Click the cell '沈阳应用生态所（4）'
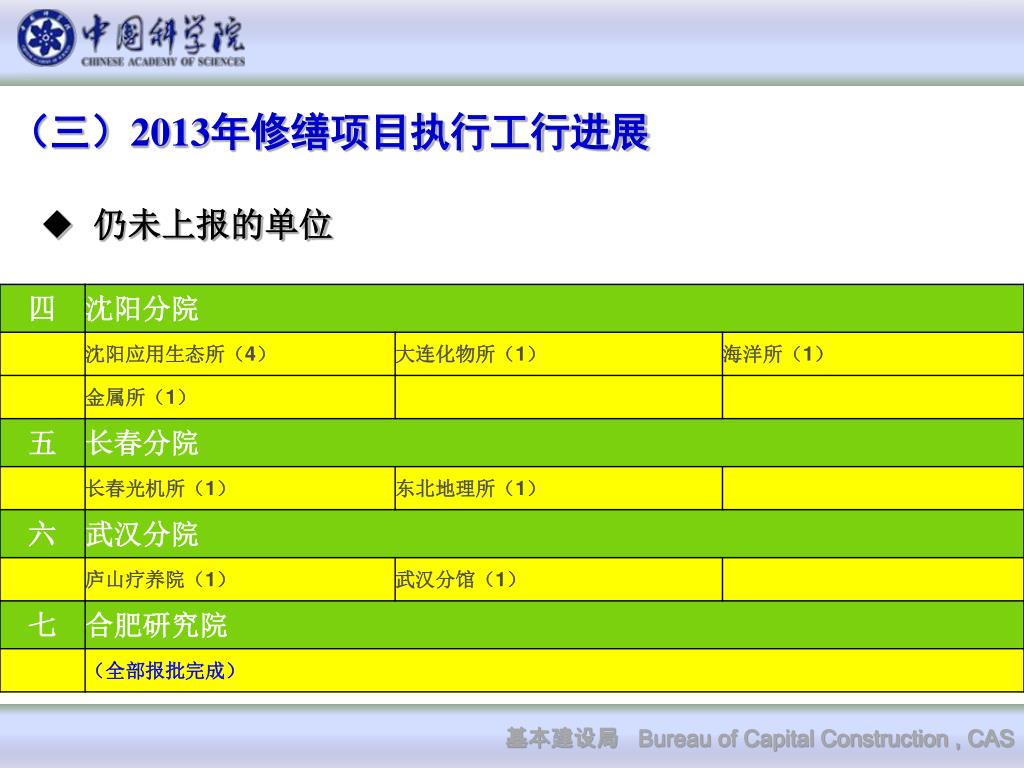The image size is (1024, 768). 240,353
